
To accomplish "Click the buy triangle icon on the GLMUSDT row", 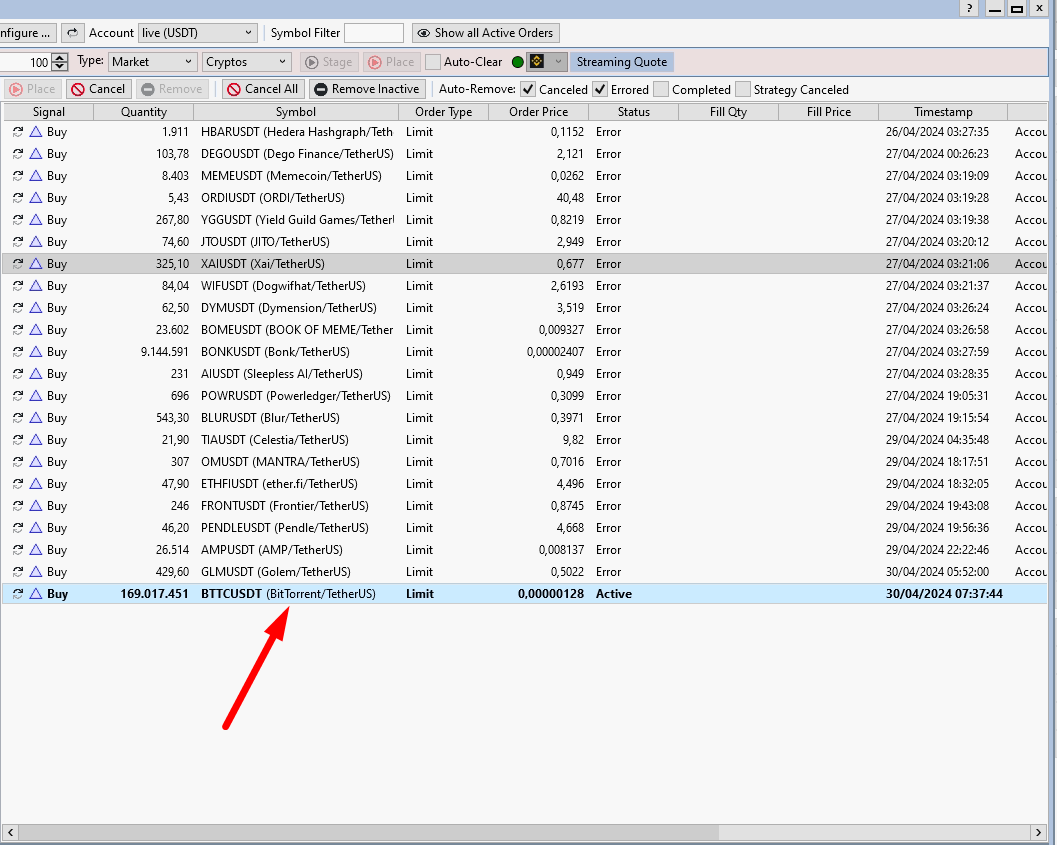I will (x=36, y=572).
